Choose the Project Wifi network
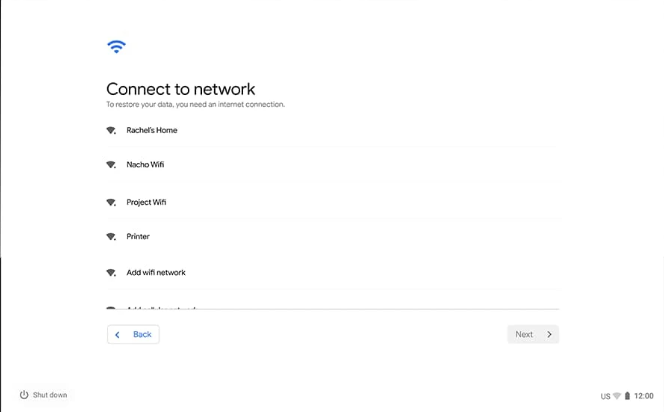The width and height of the screenshot is (664, 412). [x=332, y=202]
